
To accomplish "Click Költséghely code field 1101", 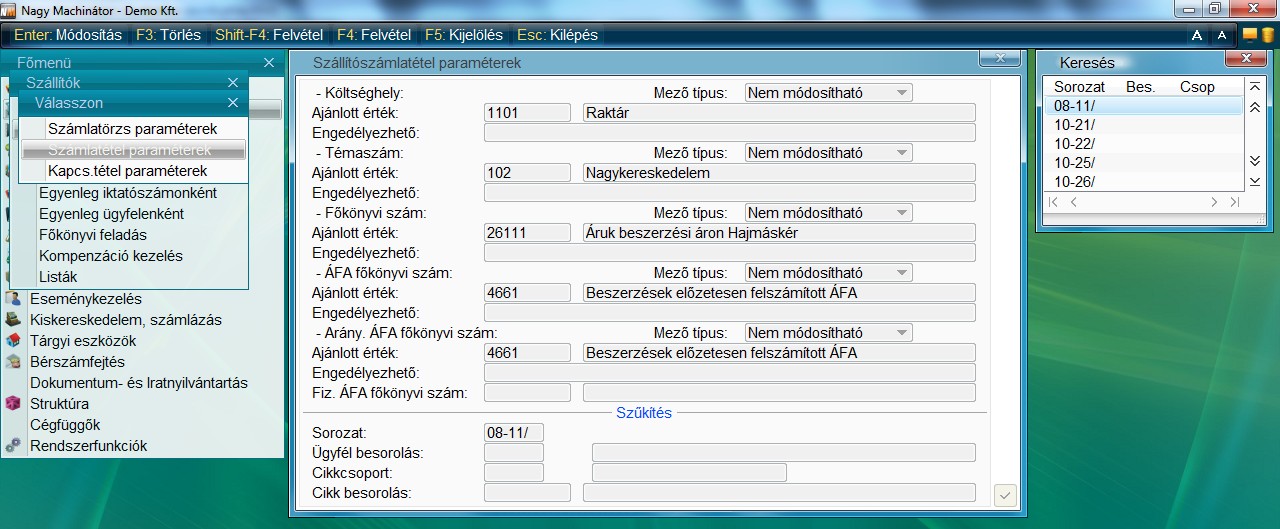I will (x=527, y=113).
